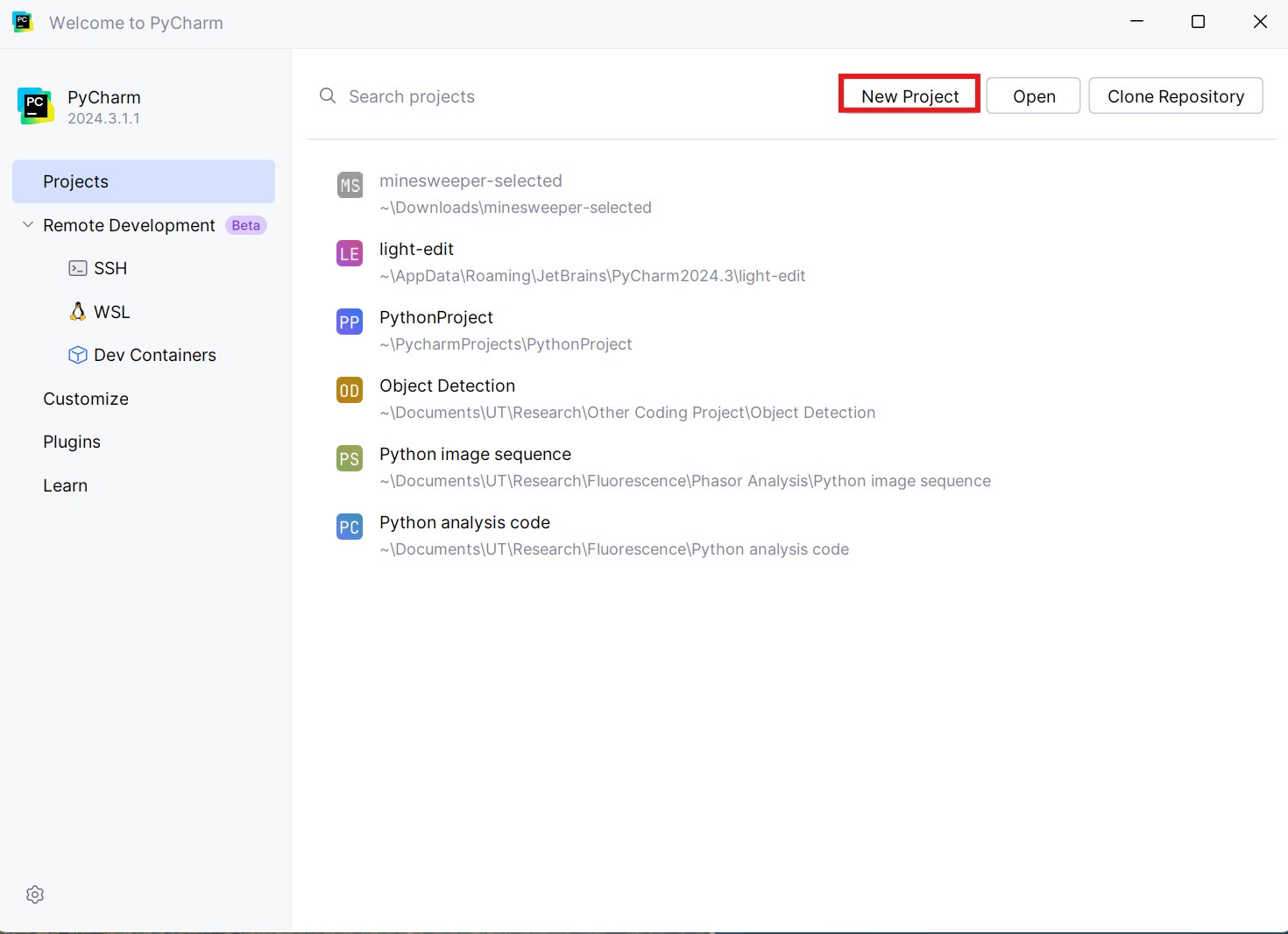Viewport: 1288px width, 934px height.
Task: Click the Clone Repository button
Action: [x=1175, y=96]
